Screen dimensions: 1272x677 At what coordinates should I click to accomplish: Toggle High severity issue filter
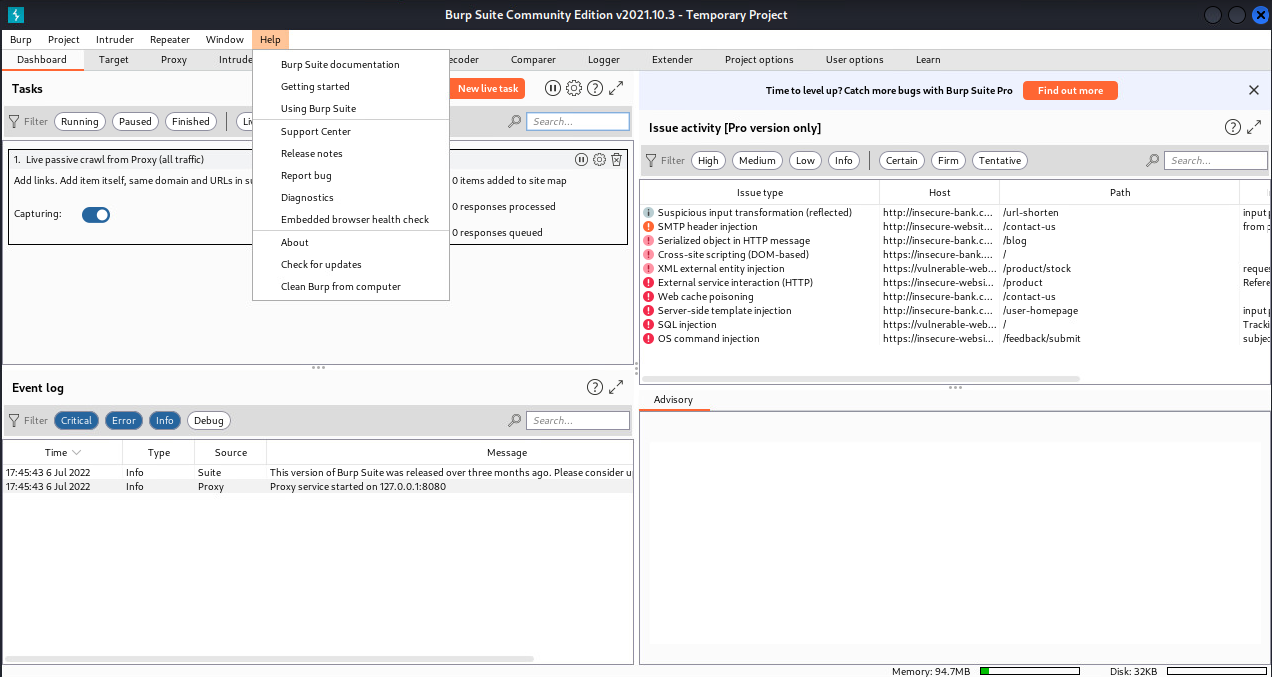(708, 161)
